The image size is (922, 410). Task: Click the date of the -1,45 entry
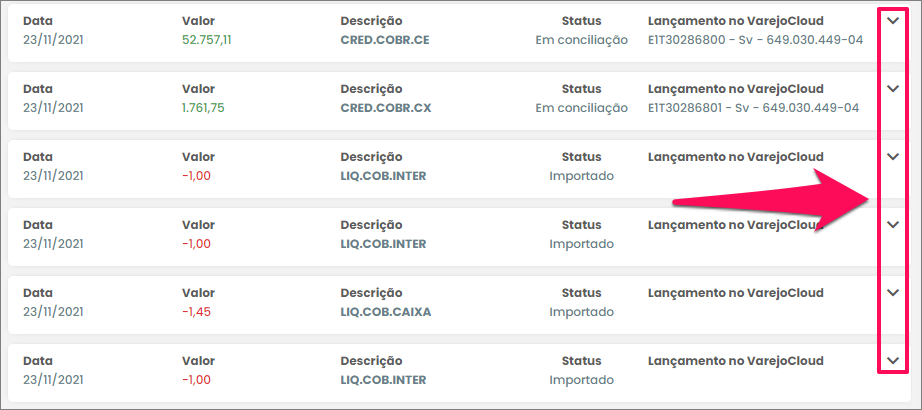(52, 312)
